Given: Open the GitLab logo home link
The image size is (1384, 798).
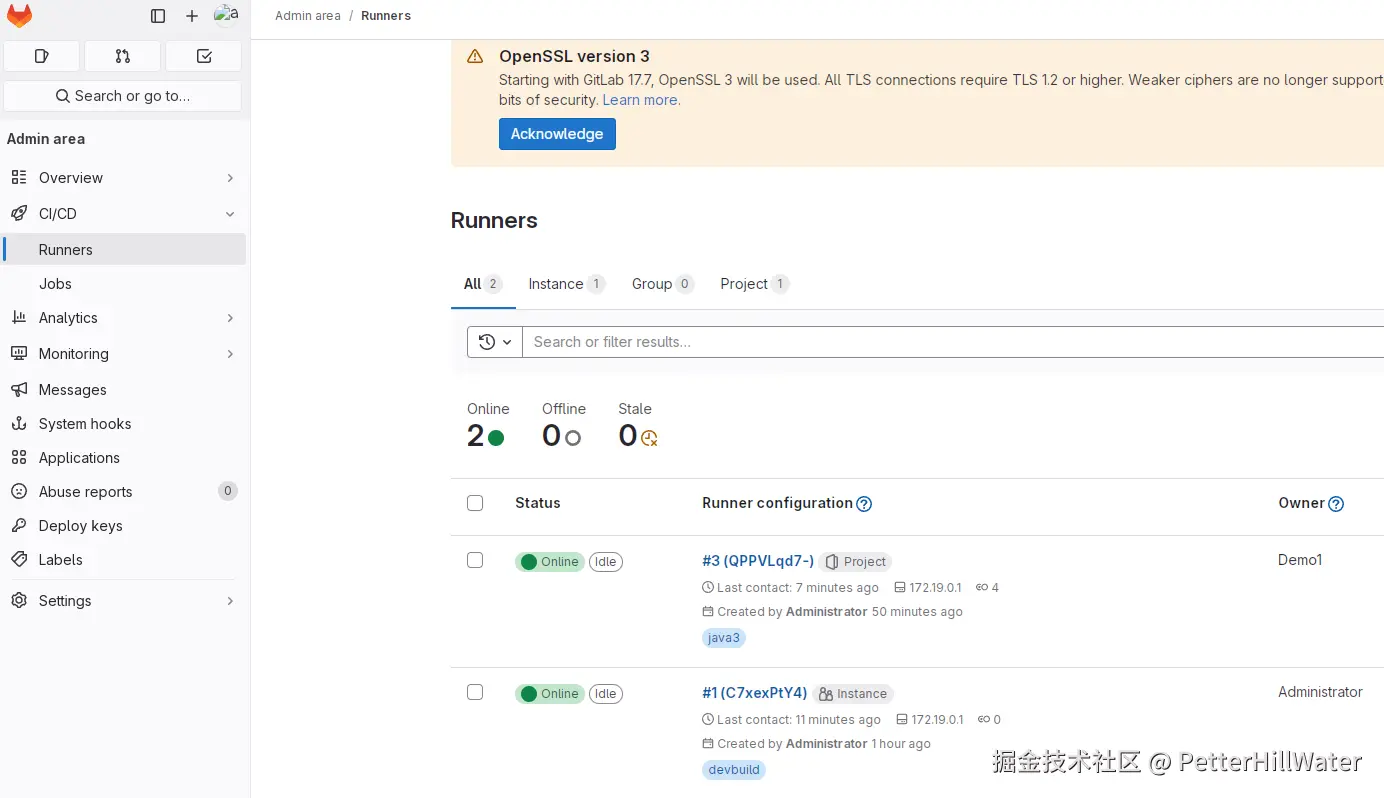Looking at the screenshot, I should [x=20, y=16].
